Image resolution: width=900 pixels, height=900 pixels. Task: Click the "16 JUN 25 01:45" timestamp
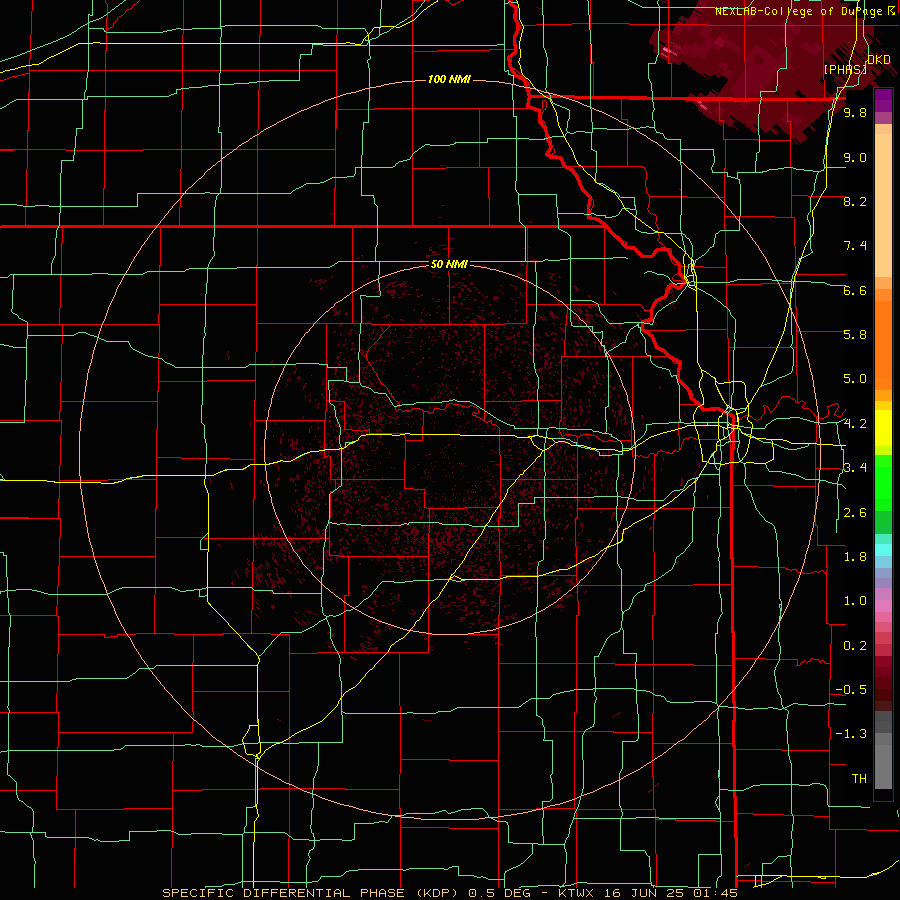point(672,893)
